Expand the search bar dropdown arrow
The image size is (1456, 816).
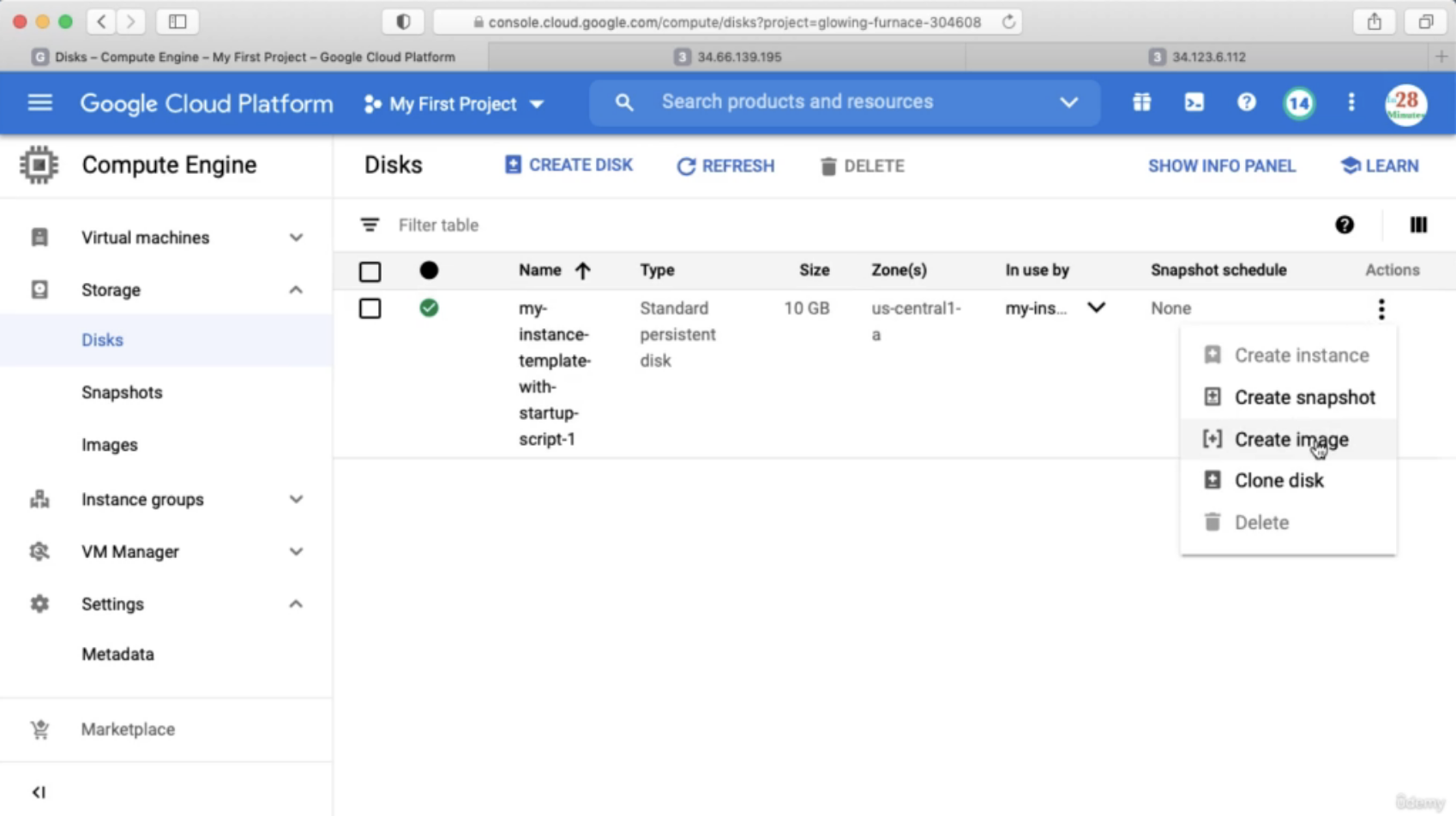[1068, 103]
